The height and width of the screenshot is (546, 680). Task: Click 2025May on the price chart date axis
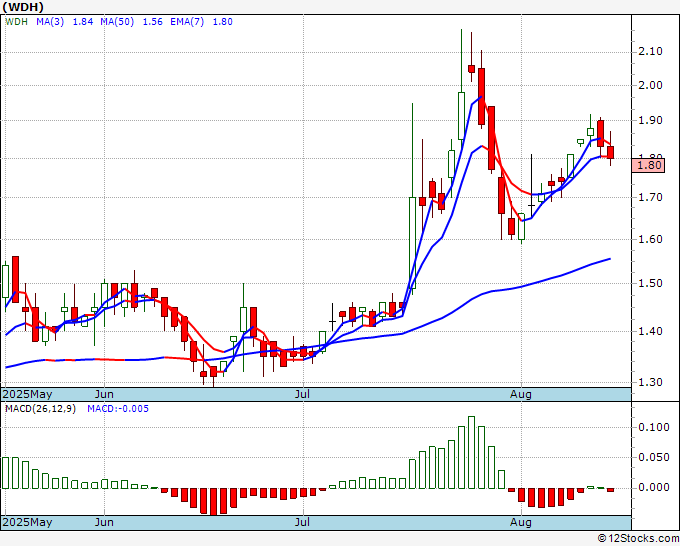coord(27,394)
